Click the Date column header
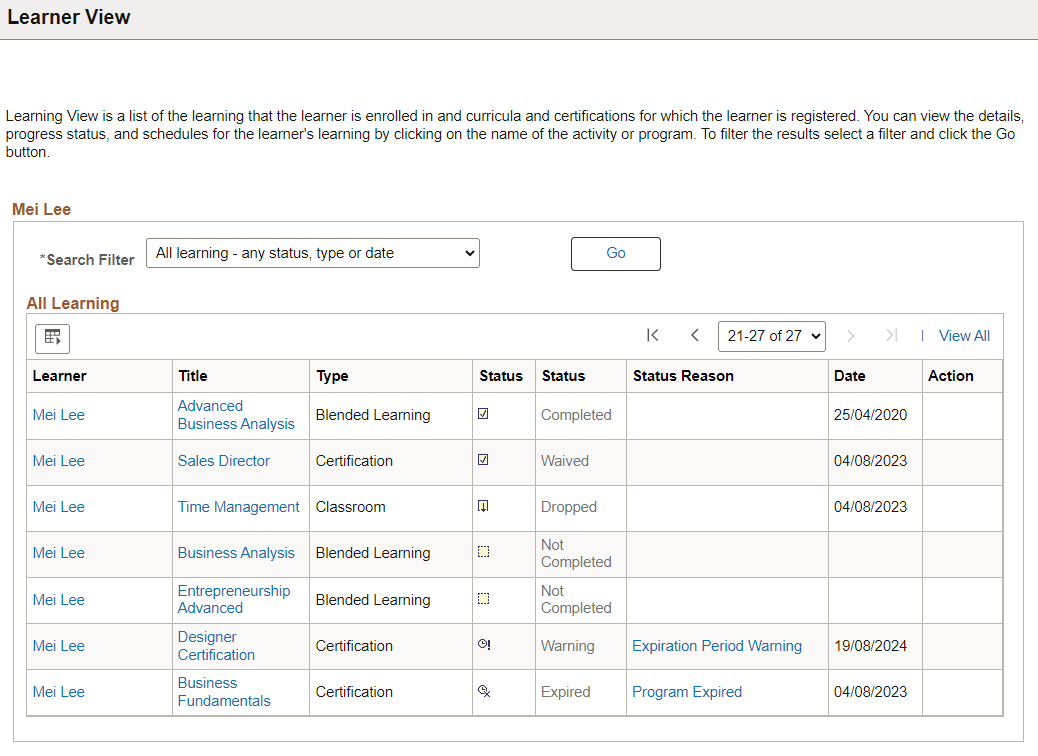The height and width of the screenshot is (756, 1038). tap(849, 375)
